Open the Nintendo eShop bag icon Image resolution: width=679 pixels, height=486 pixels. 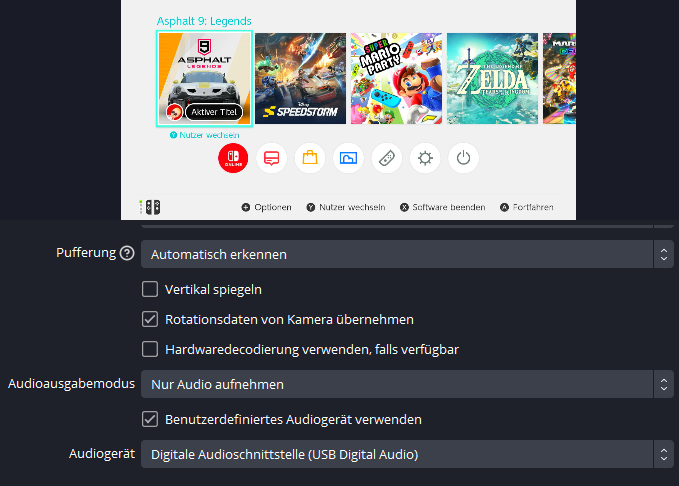click(310, 158)
